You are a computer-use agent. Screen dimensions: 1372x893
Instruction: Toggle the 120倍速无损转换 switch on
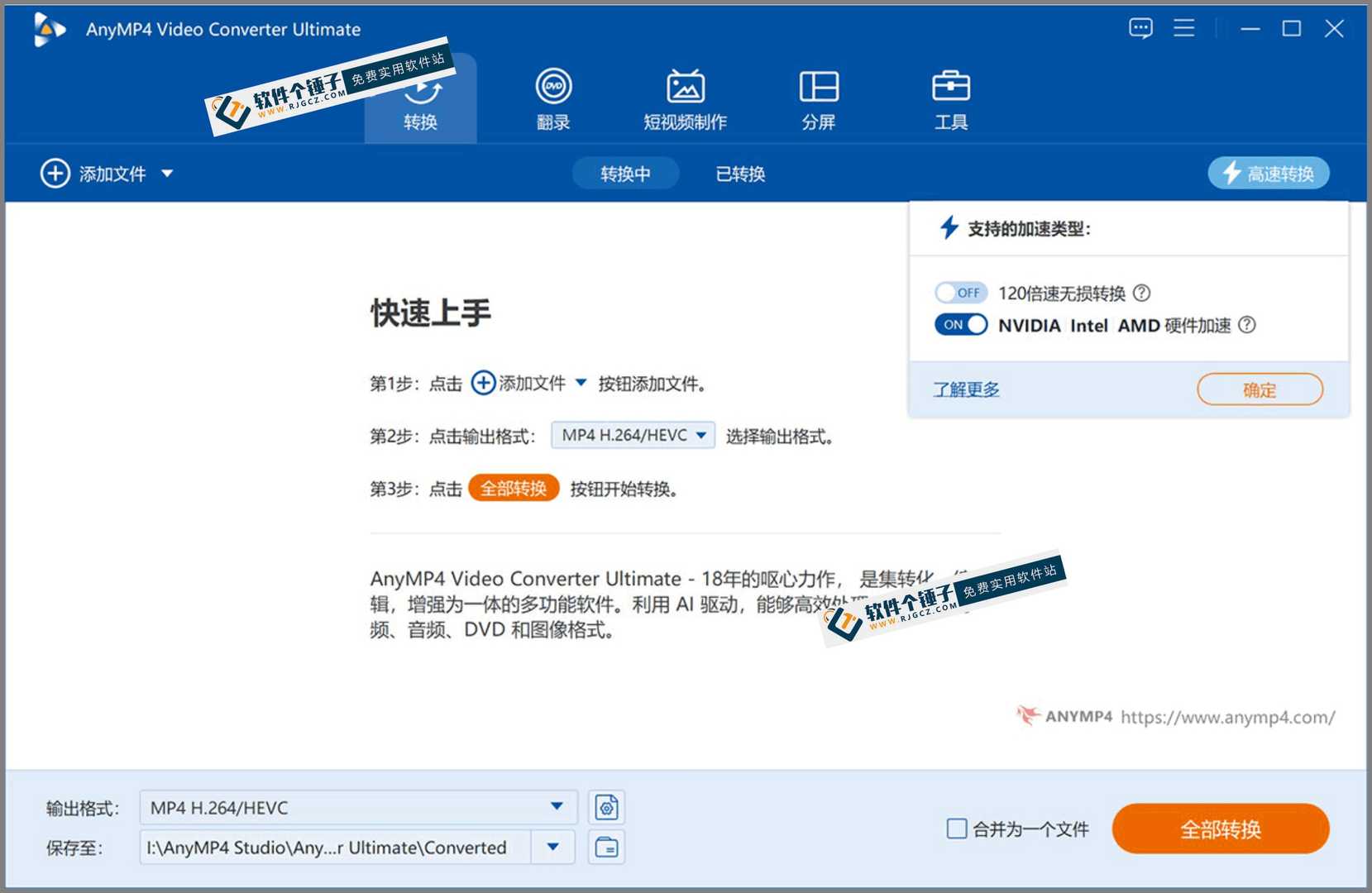(960, 293)
